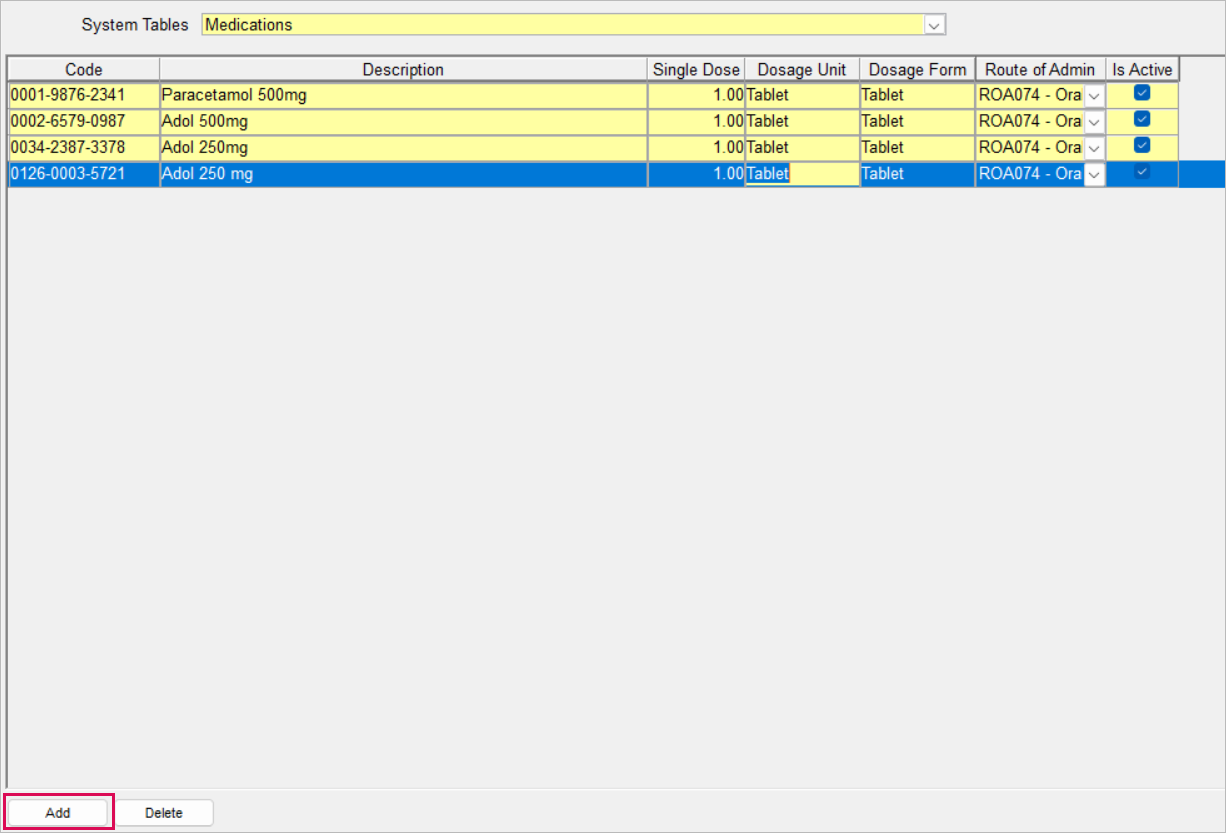This screenshot has height=833, width=1226.
Task: Click the Route of Admin column header
Action: (1040, 69)
